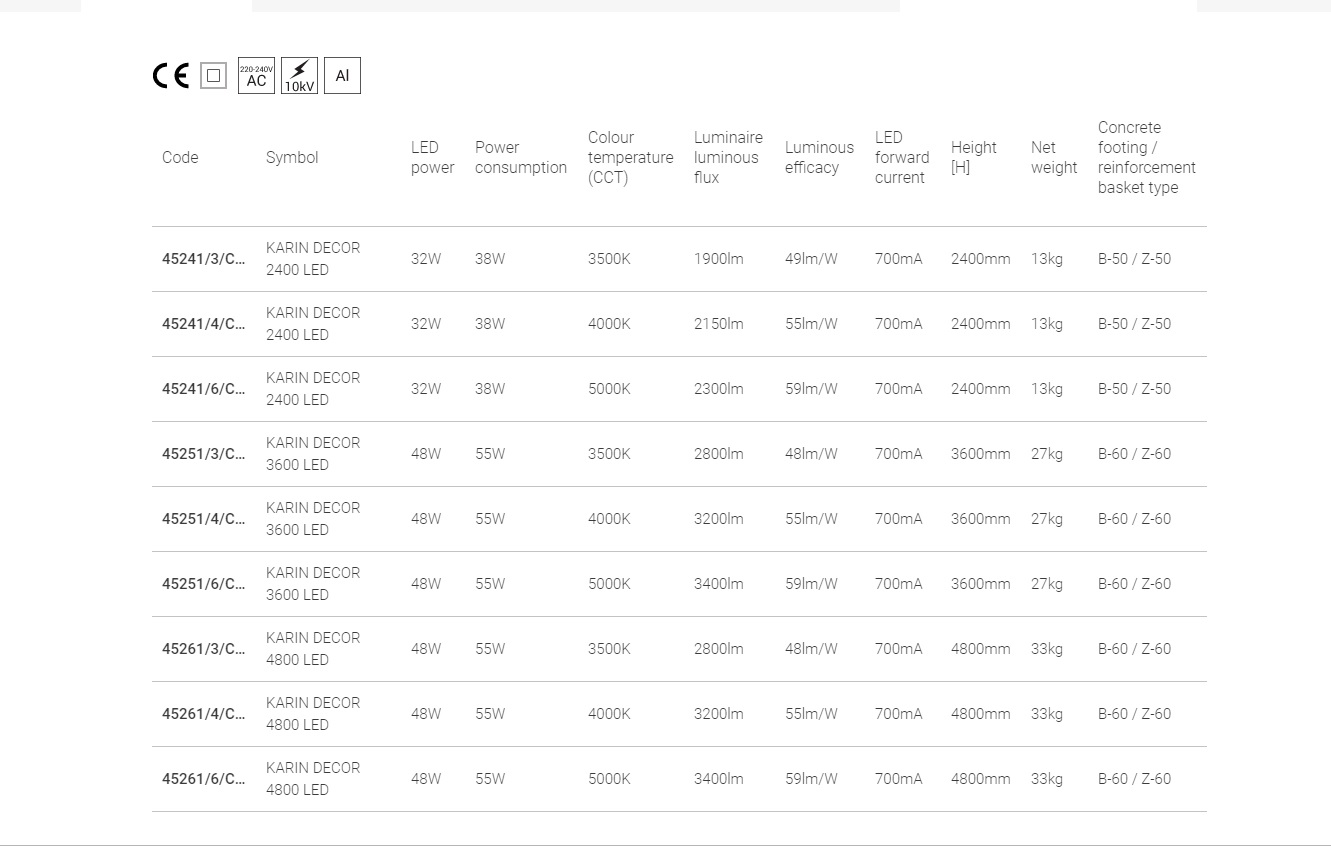This screenshot has height=856, width=1331.
Task: Open product code 45261/4/C...
Action: [203, 714]
